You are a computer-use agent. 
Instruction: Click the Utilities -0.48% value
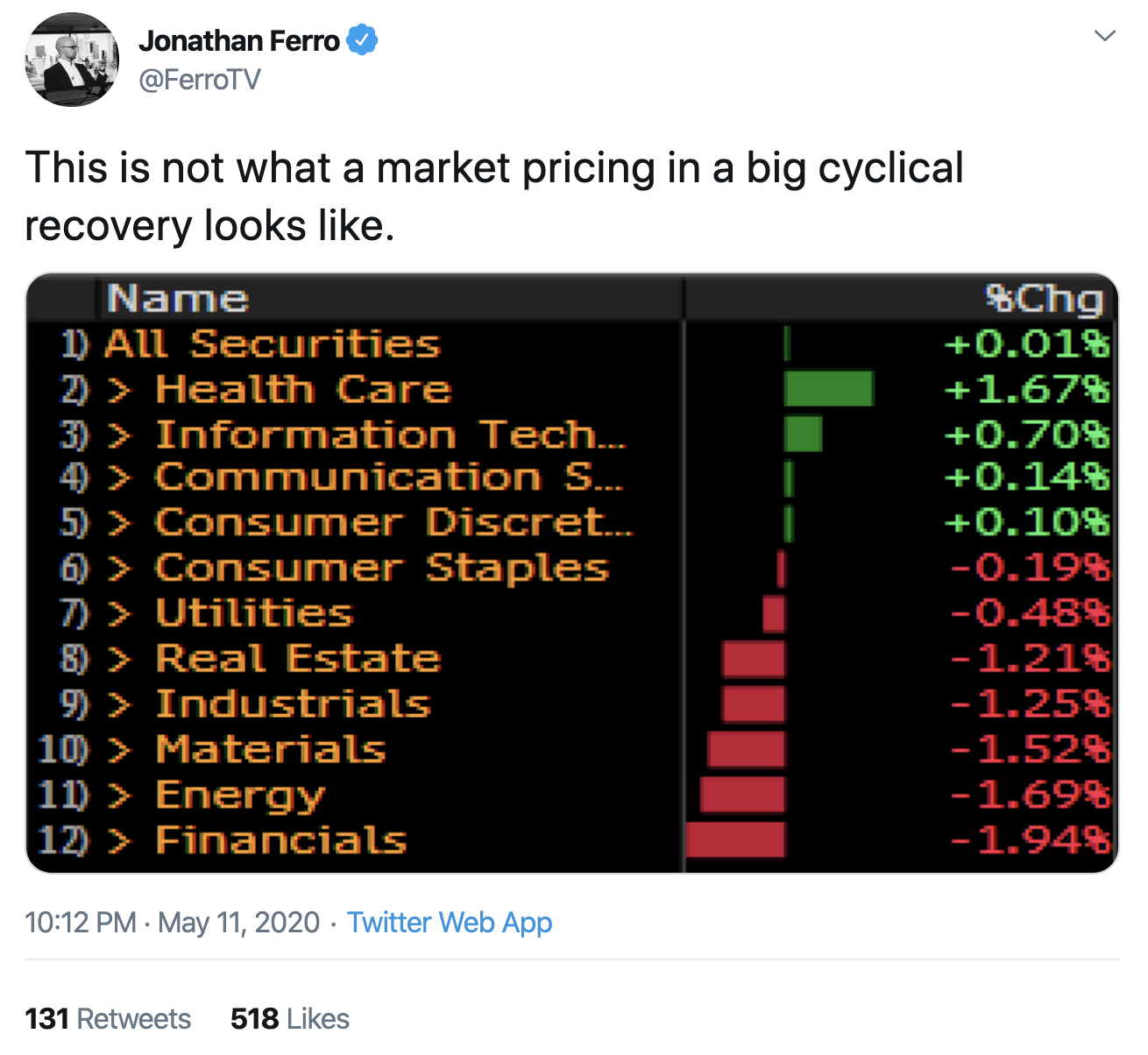click(1030, 613)
